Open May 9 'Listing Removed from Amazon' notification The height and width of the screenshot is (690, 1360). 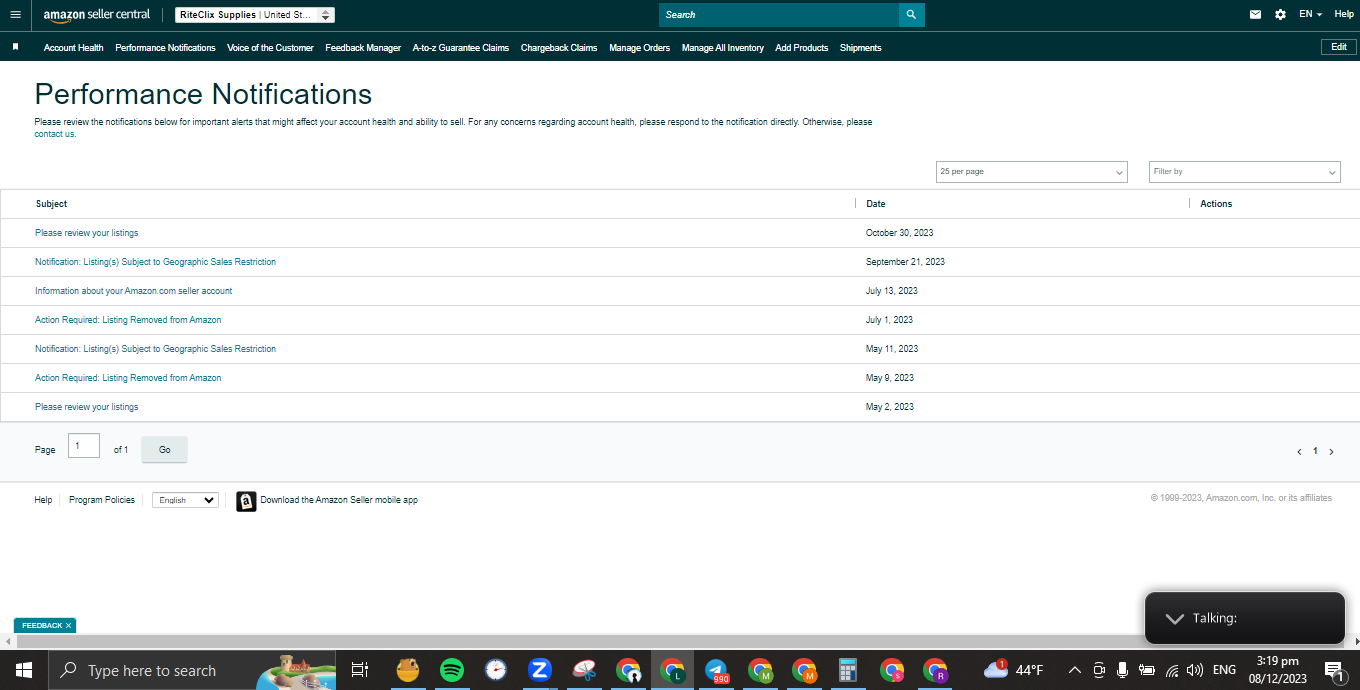click(128, 378)
